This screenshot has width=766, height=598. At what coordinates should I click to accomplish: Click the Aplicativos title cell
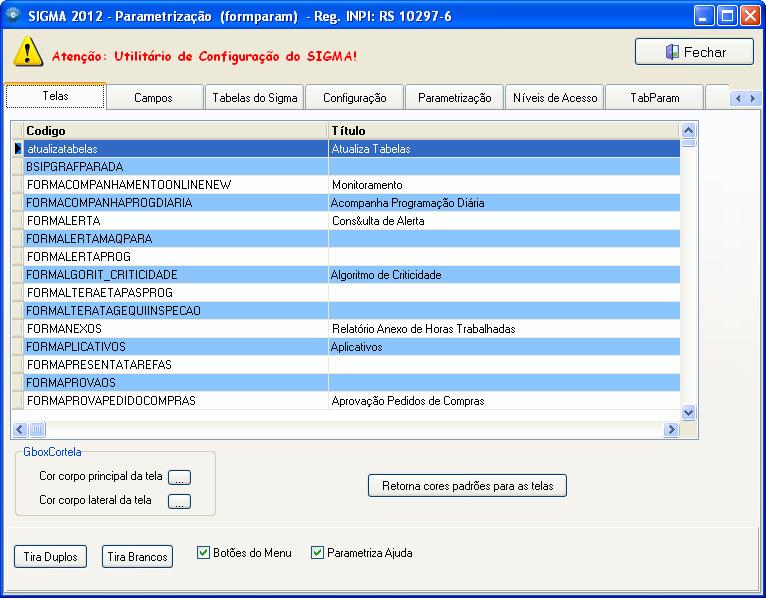pos(504,347)
